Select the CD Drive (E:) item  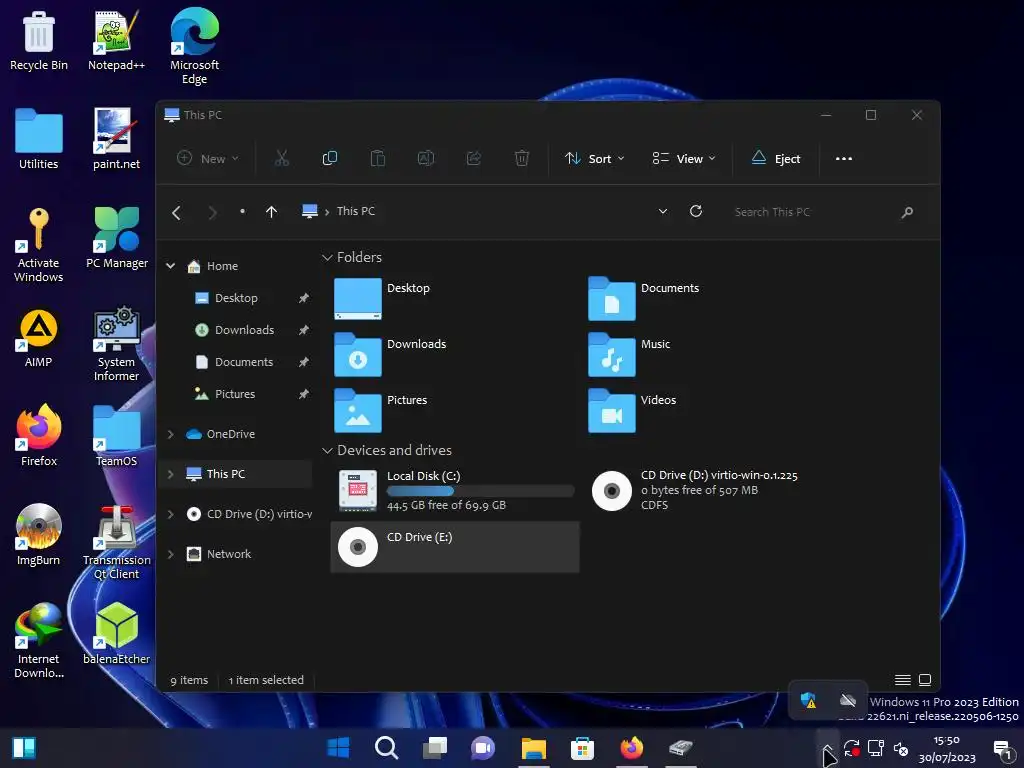click(455, 547)
